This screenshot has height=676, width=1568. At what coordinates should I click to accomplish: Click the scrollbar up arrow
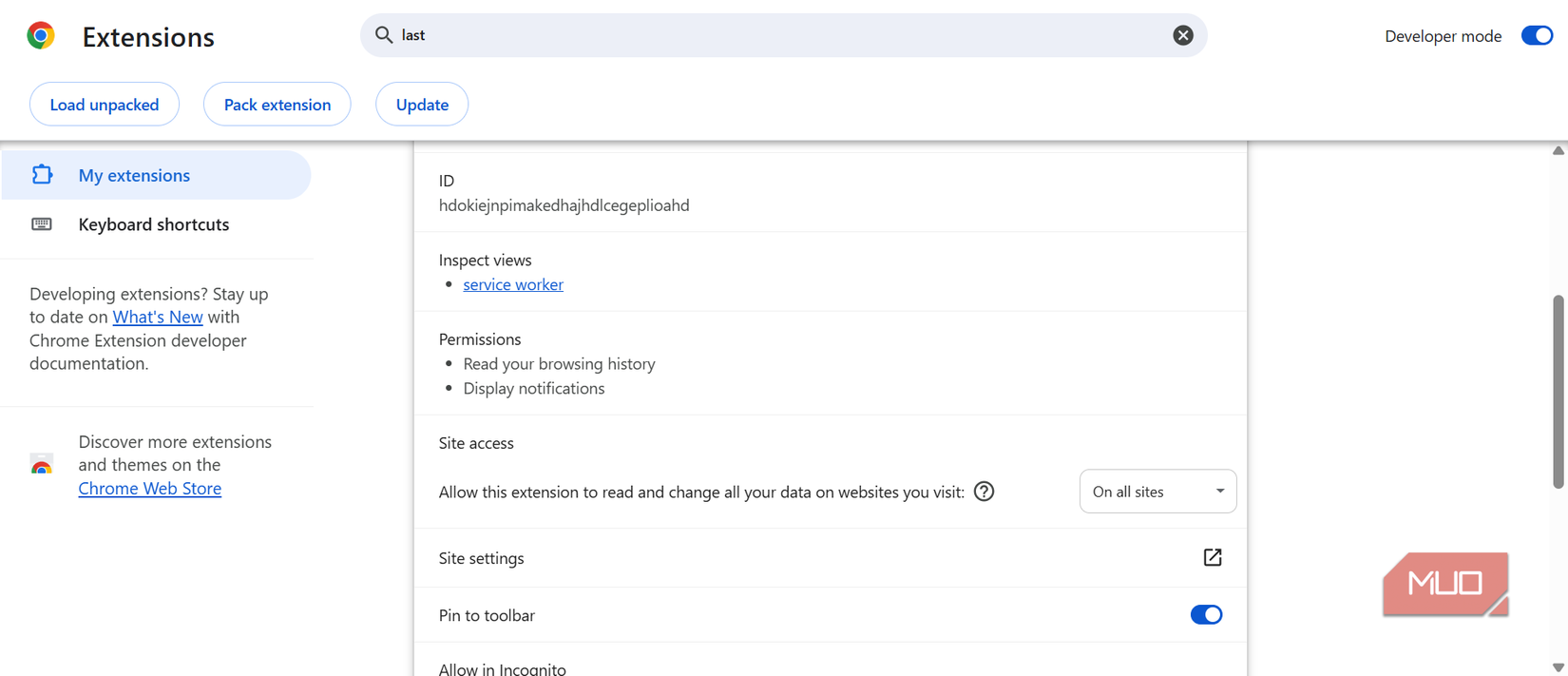coord(1558,150)
